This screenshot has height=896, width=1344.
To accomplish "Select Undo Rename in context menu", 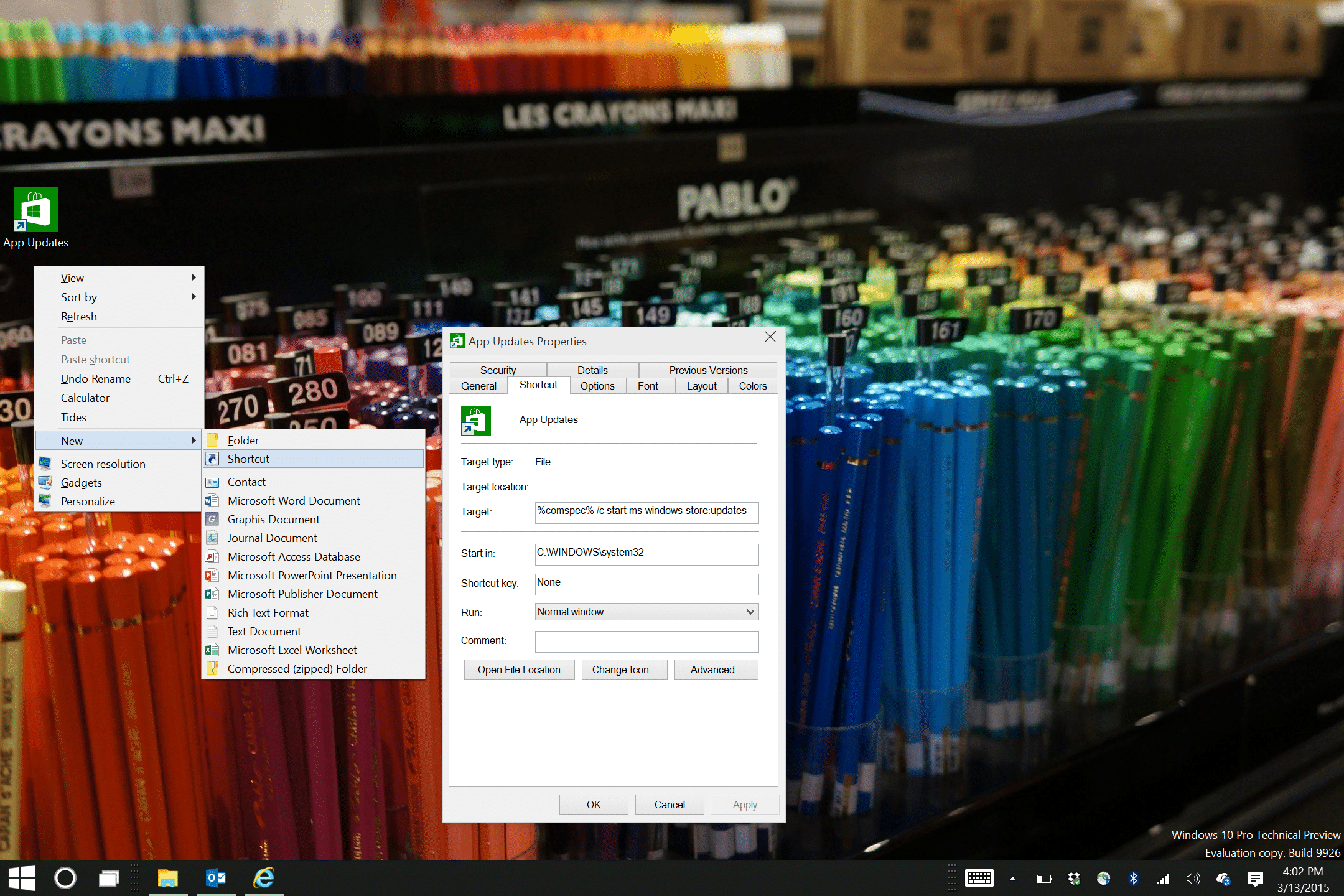I will 119,378.
